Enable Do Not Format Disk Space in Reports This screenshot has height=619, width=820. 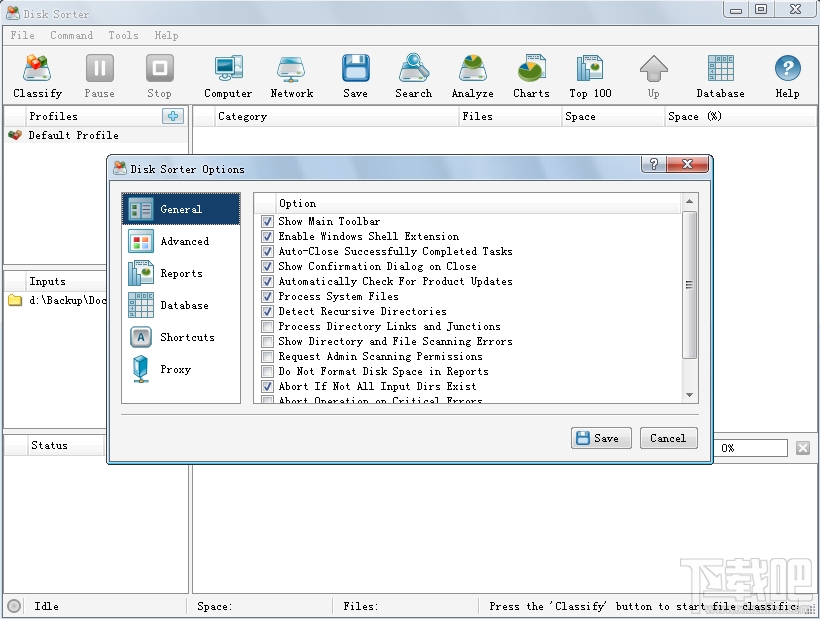pyautogui.click(x=267, y=372)
